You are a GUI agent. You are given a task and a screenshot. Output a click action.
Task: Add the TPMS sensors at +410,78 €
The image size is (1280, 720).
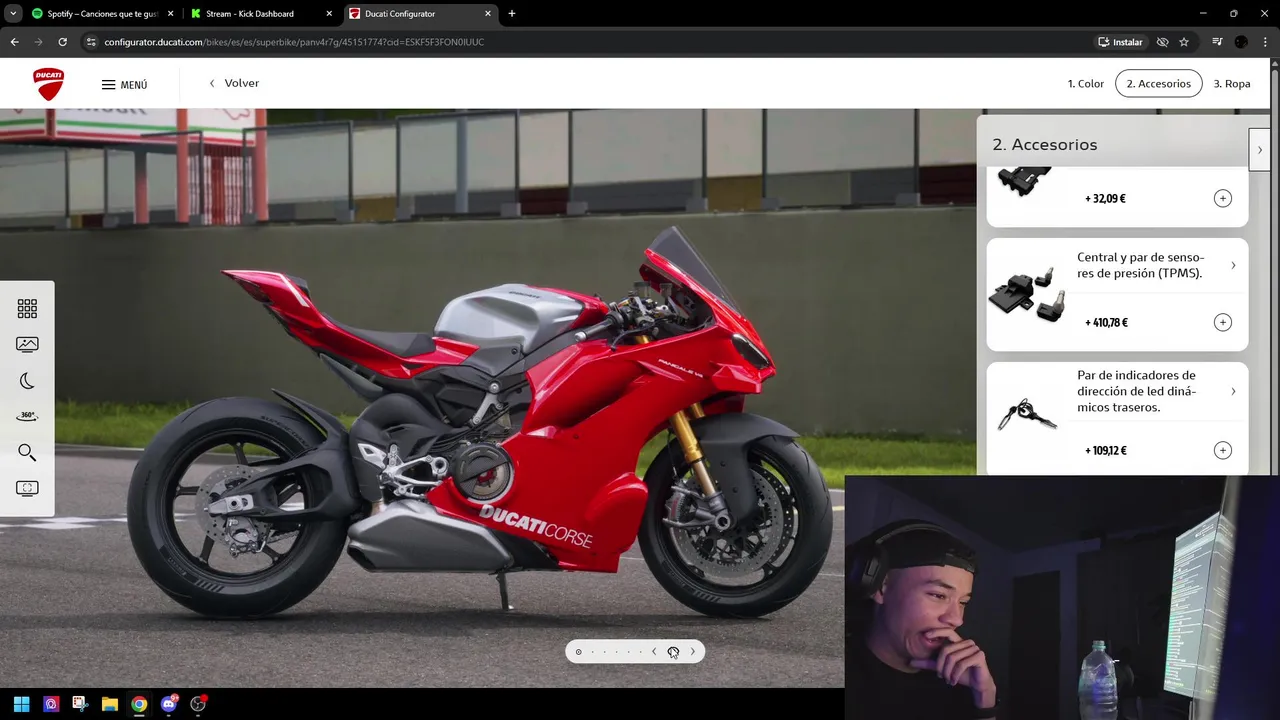click(1222, 322)
